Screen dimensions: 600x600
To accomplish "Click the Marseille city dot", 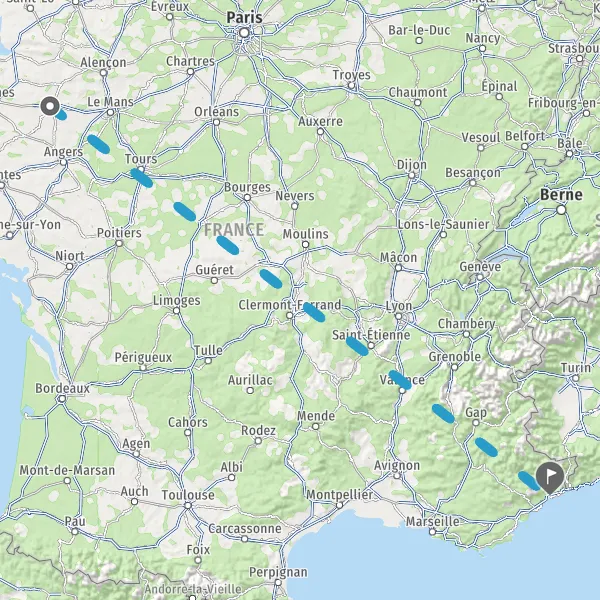I will 432,532.
